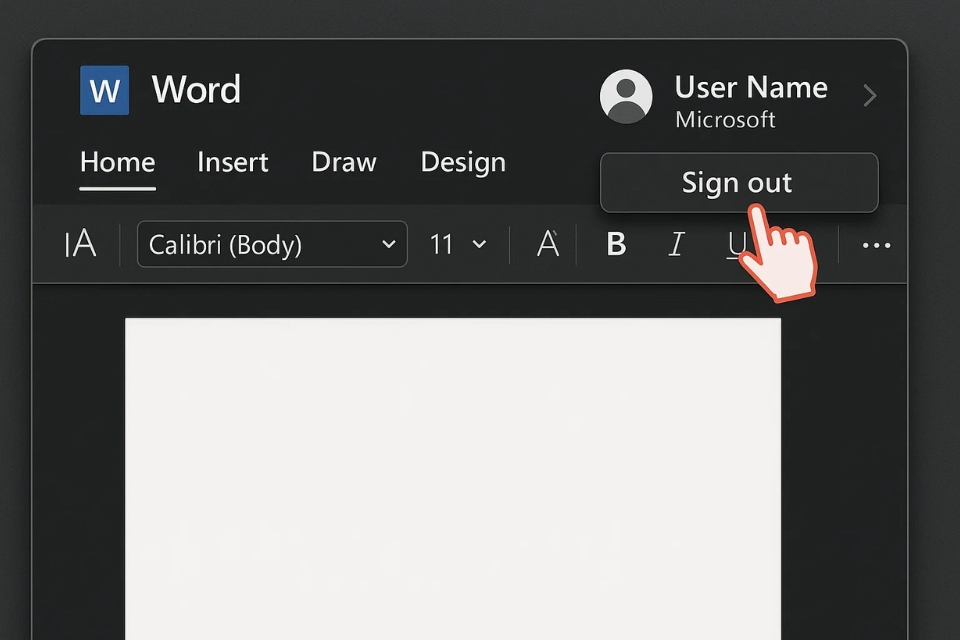Click the letter A font formatting icon
This screenshot has height=640, width=960.
click(x=547, y=244)
